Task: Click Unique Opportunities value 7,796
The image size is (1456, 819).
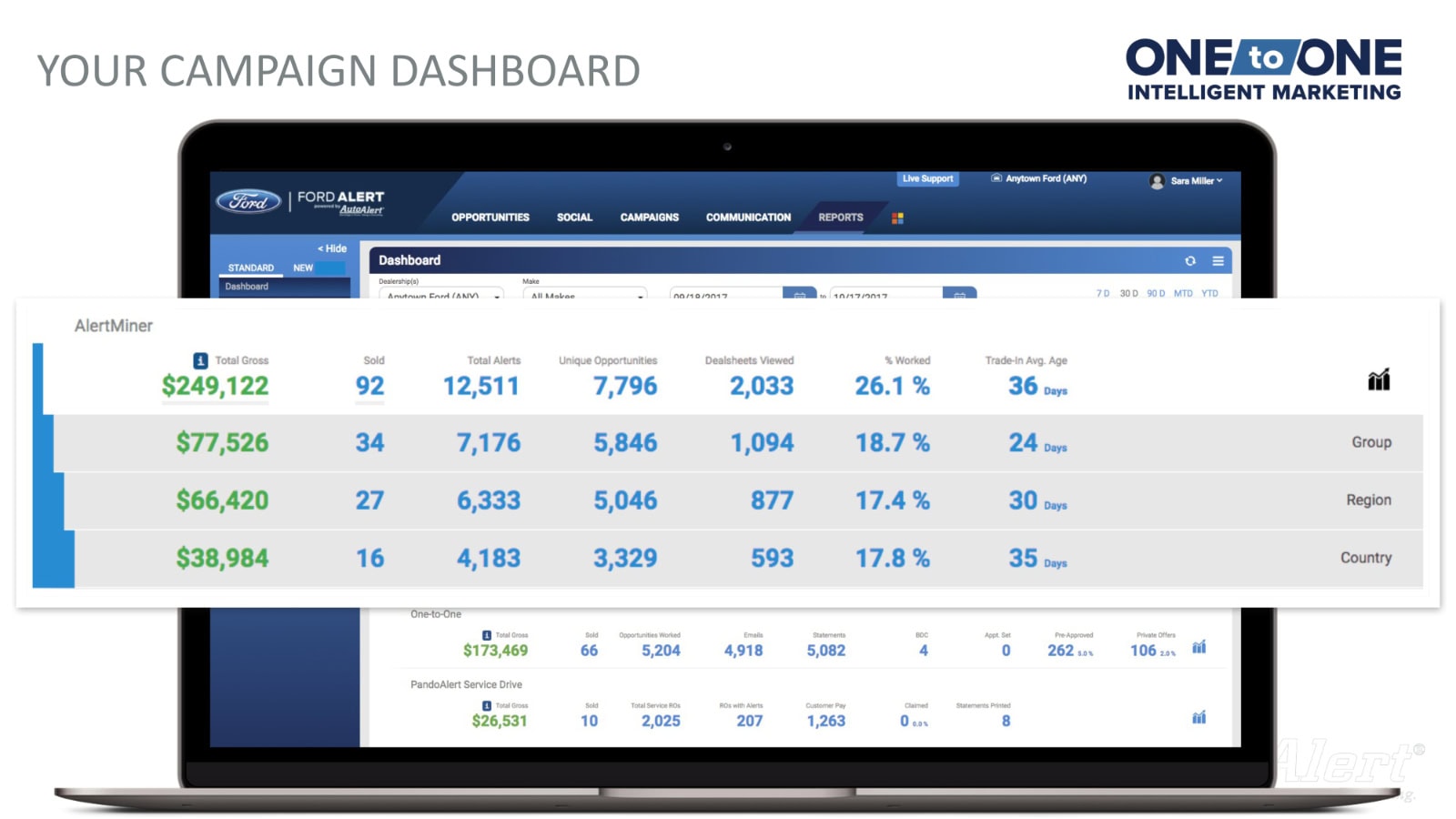Action: (x=625, y=386)
